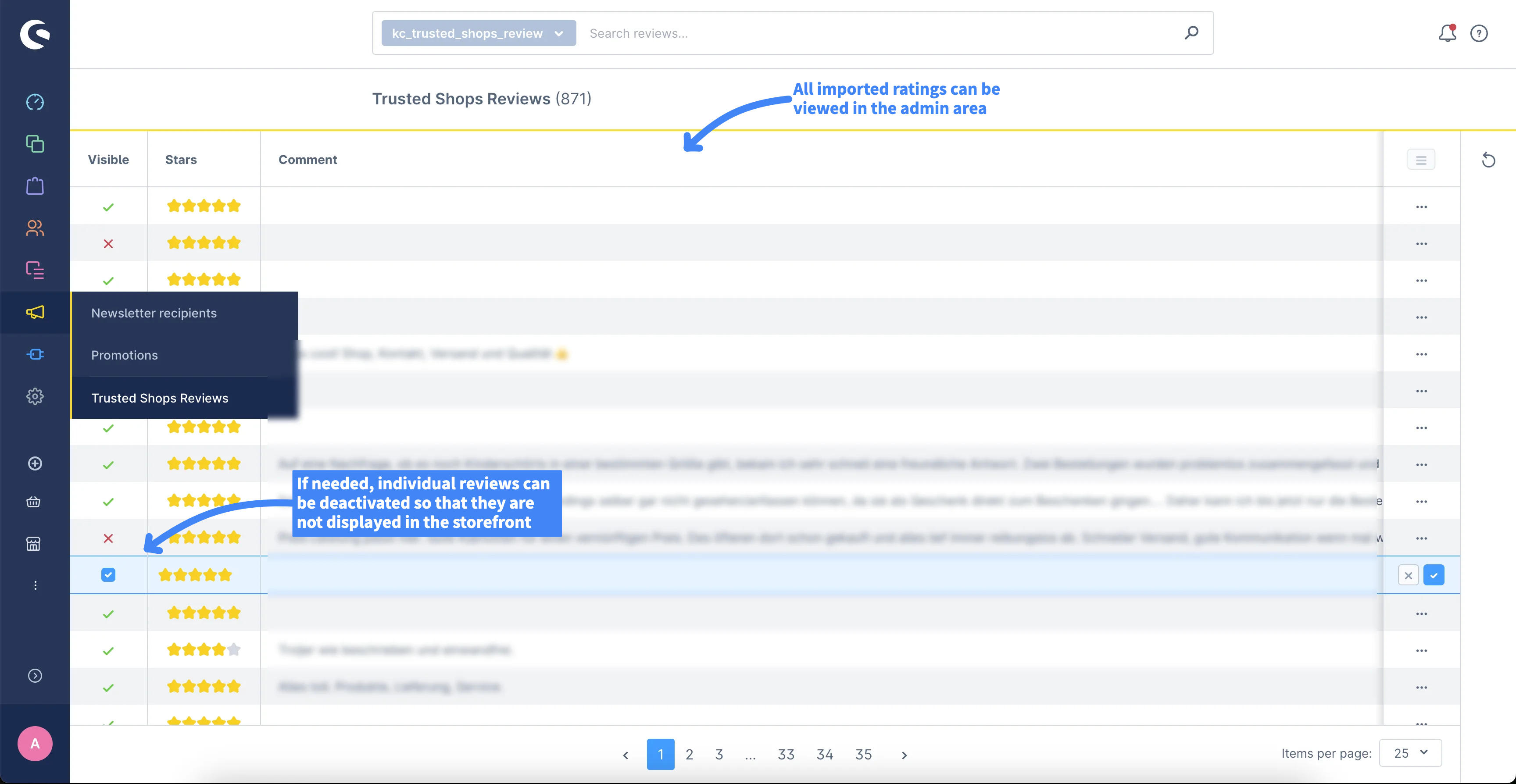Screen dimensions: 1516x784
Task: Open the Orders shopping bag icon
Action: click(35, 186)
